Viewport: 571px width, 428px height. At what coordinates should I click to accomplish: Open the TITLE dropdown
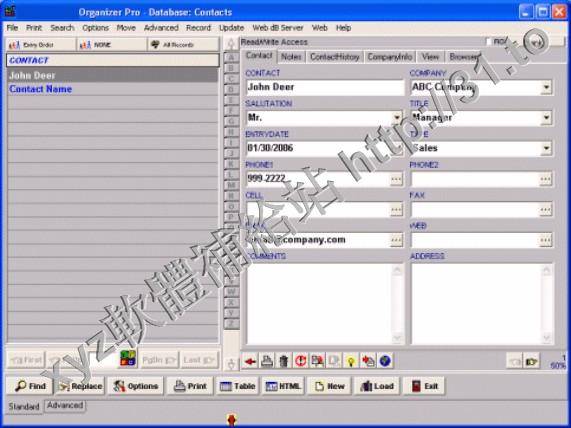(546, 118)
